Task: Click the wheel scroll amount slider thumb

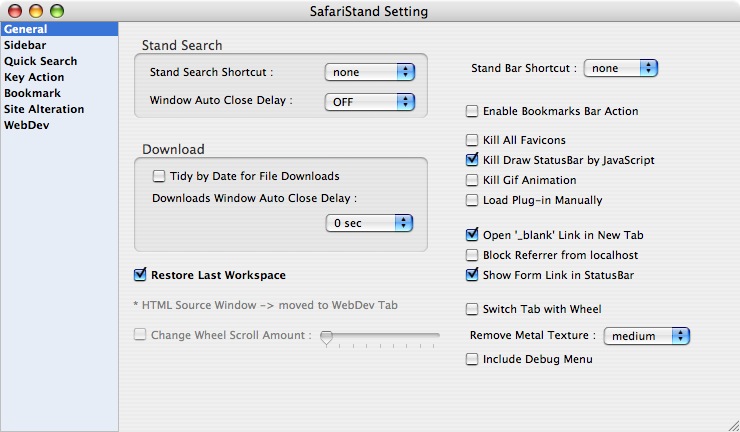Action: [x=326, y=338]
